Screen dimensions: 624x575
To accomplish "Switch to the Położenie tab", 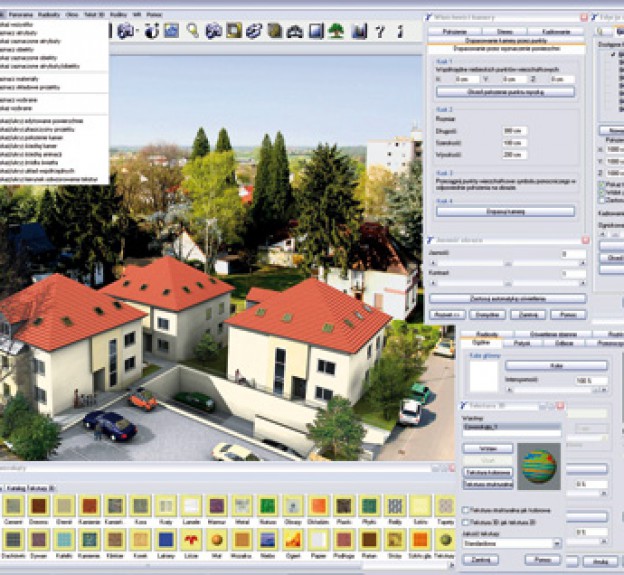I will 454,31.
